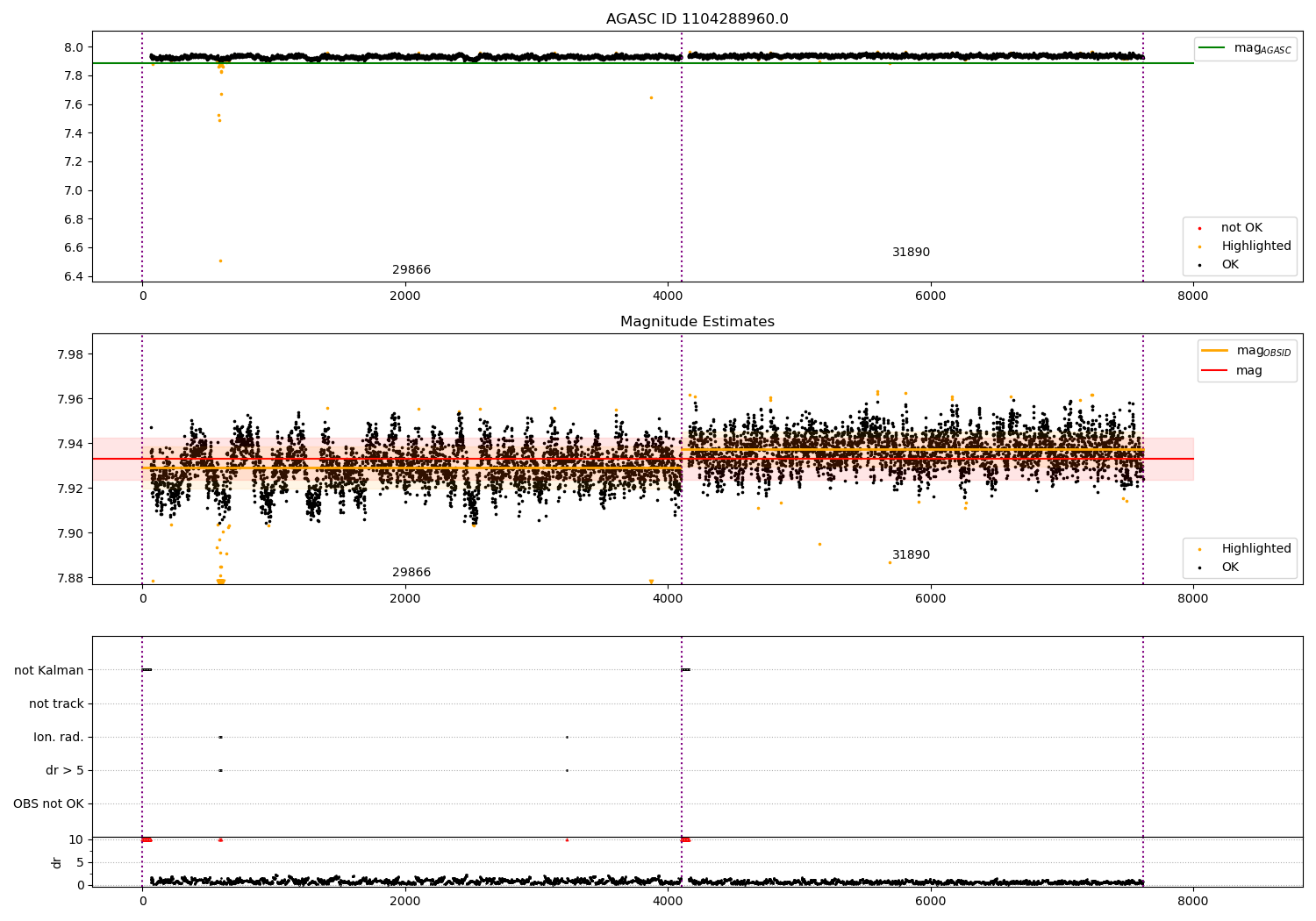Screen dimensions: 1316x921
Task: Click the 2000 x-axis tick under top plot
Action: pyautogui.click(x=404, y=296)
